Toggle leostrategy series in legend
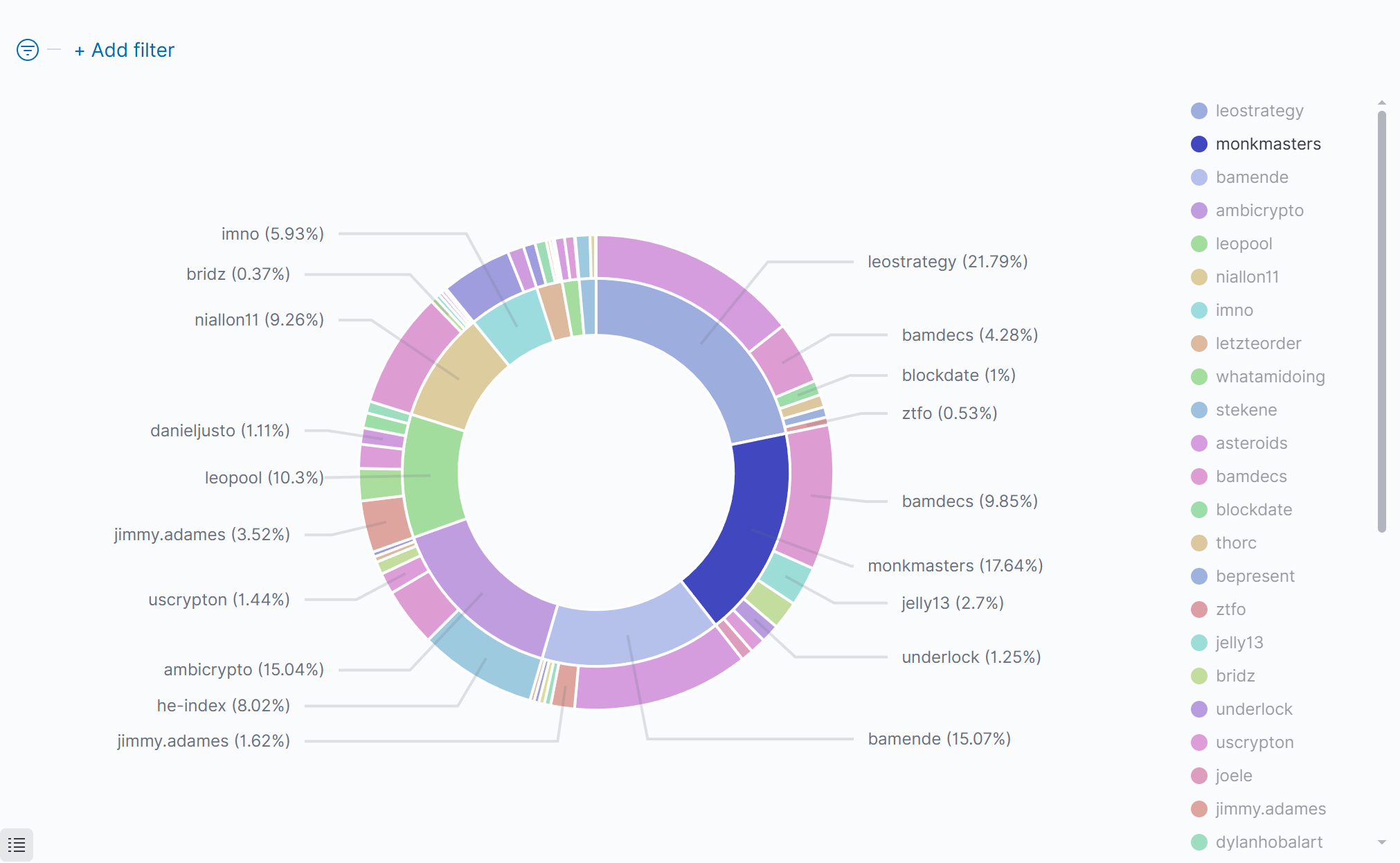This screenshot has width=1400, height=863. 1259,111
